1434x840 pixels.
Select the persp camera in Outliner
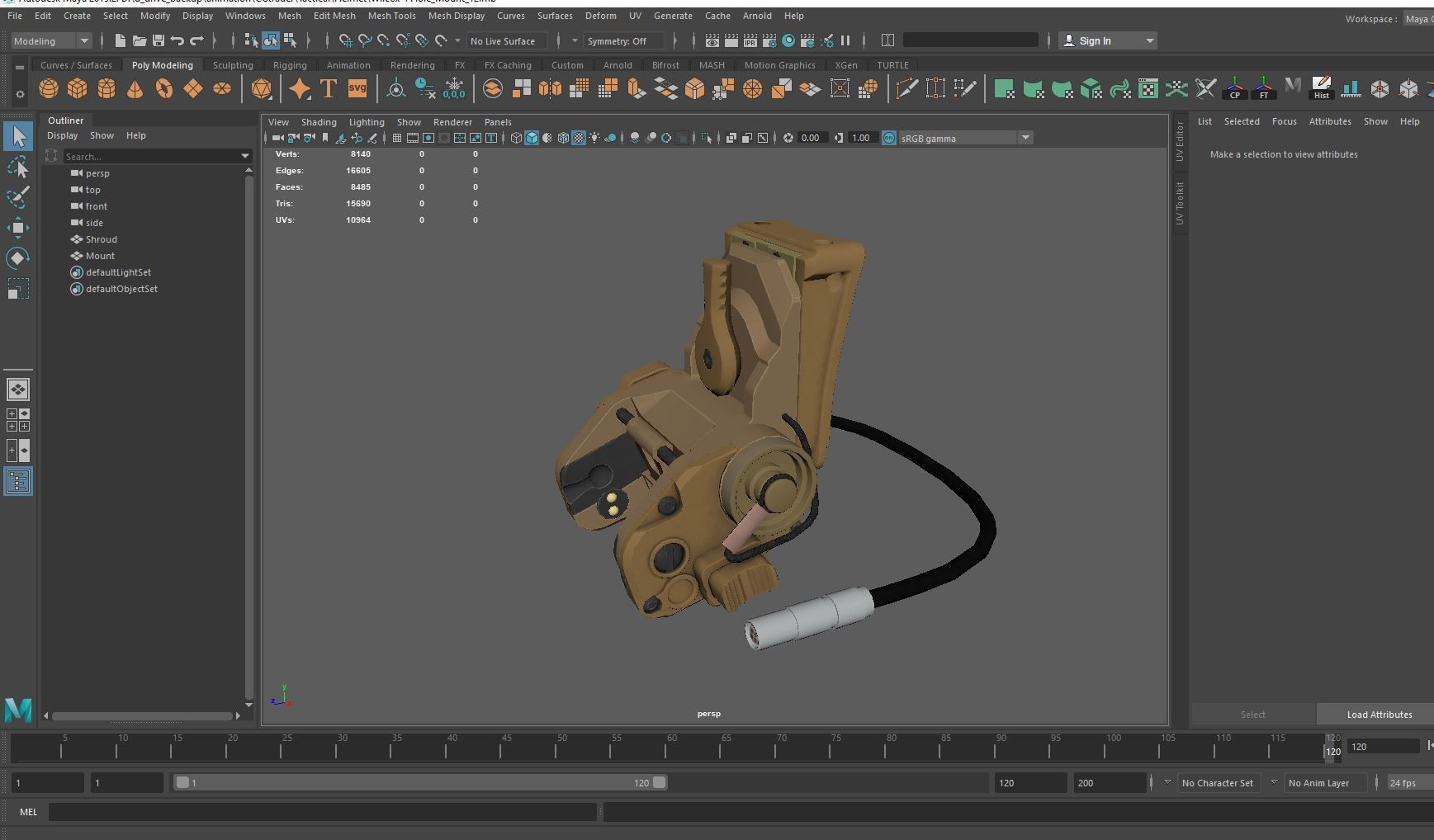click(x=97, y=173)
